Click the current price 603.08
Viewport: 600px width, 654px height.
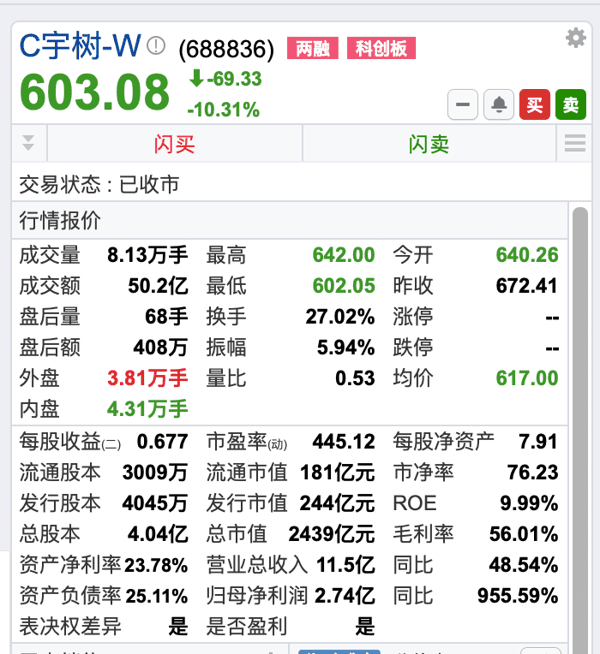coord(95,92)
